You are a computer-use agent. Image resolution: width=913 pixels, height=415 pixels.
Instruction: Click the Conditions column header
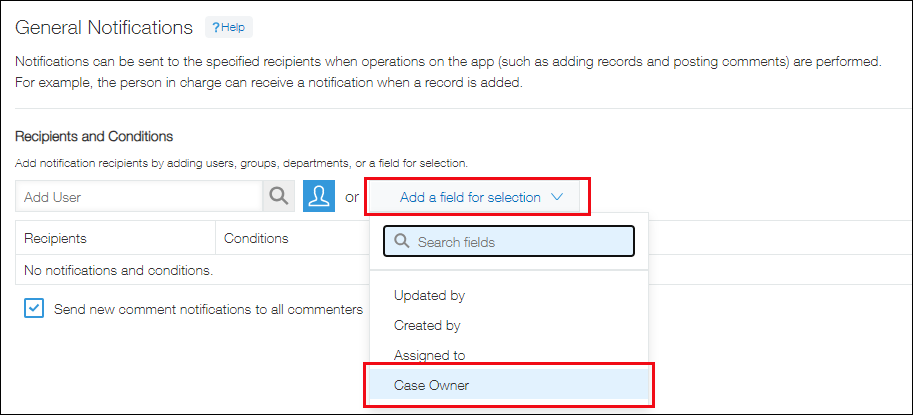256,239
